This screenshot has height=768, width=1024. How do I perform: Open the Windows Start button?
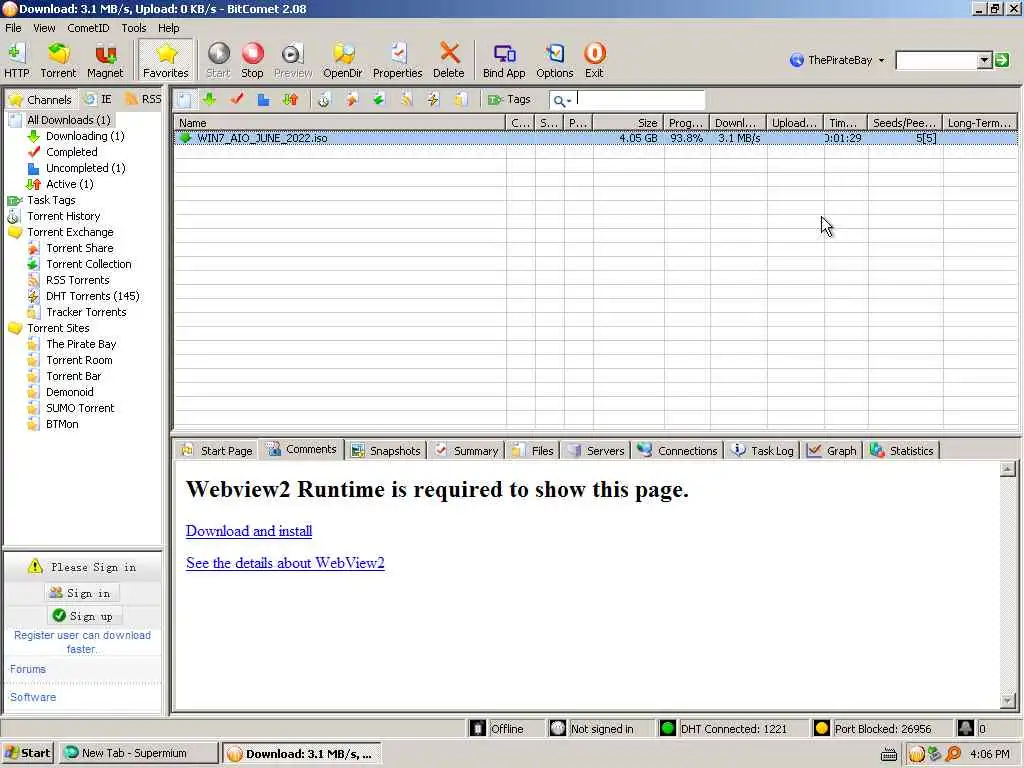[27, 753]
